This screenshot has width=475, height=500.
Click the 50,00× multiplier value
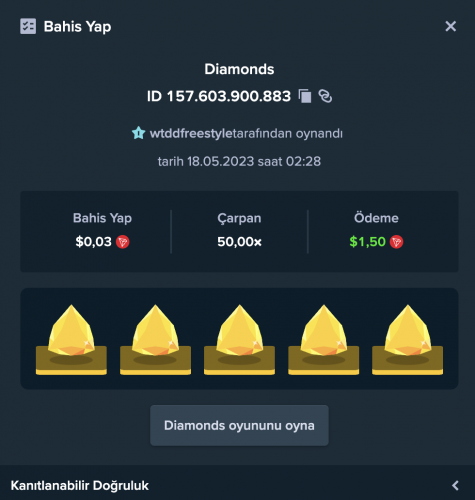pos(239,242)
